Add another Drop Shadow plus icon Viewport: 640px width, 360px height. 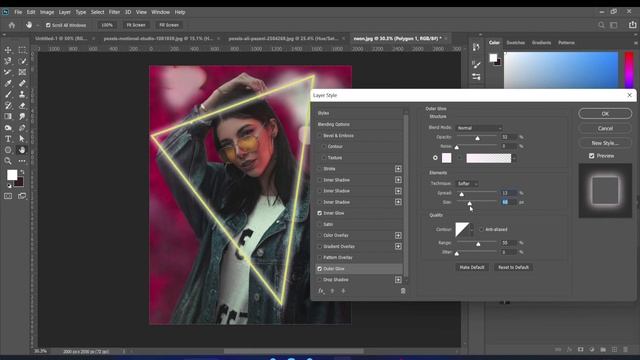click(x=398, y=280)
